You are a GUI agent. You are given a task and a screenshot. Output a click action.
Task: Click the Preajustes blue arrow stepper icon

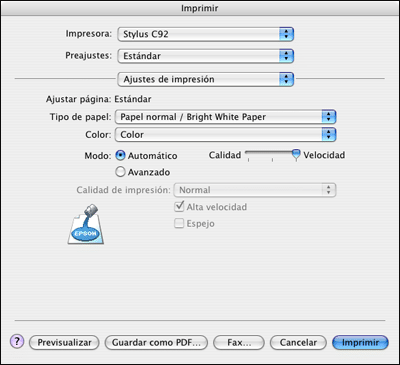(x=286, y=56)
